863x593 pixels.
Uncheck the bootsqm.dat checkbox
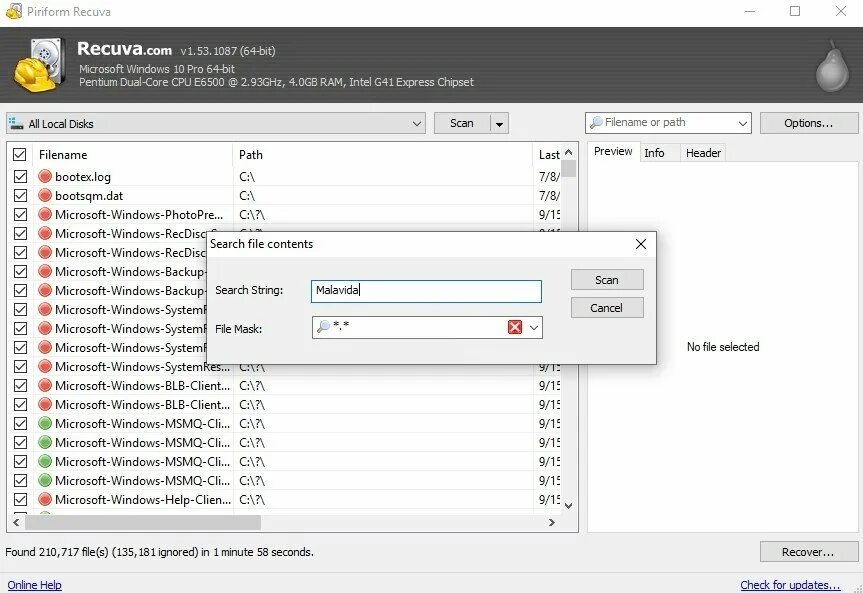(x=20, y=195)
